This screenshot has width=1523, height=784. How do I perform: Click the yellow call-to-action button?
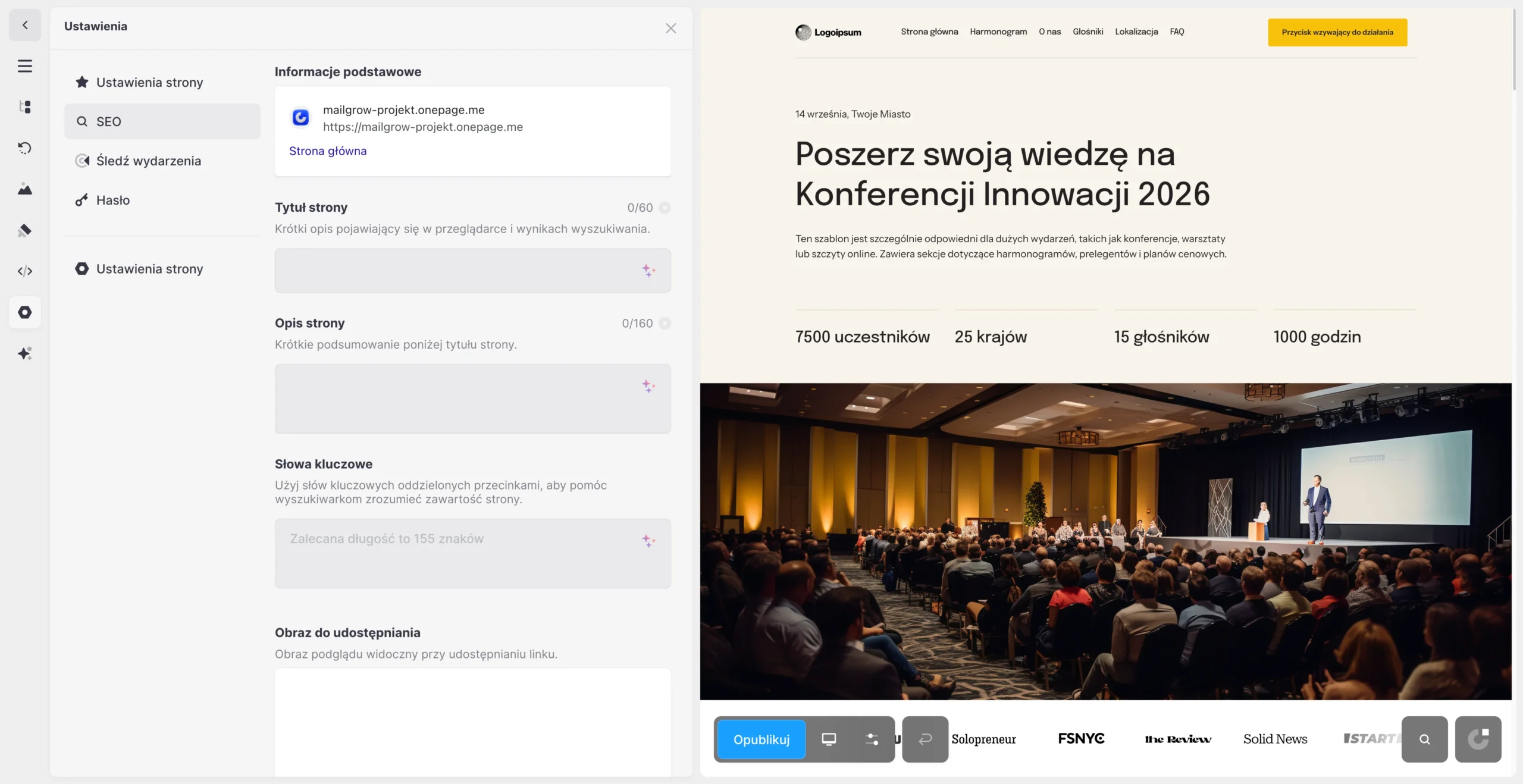[1337, 32]
